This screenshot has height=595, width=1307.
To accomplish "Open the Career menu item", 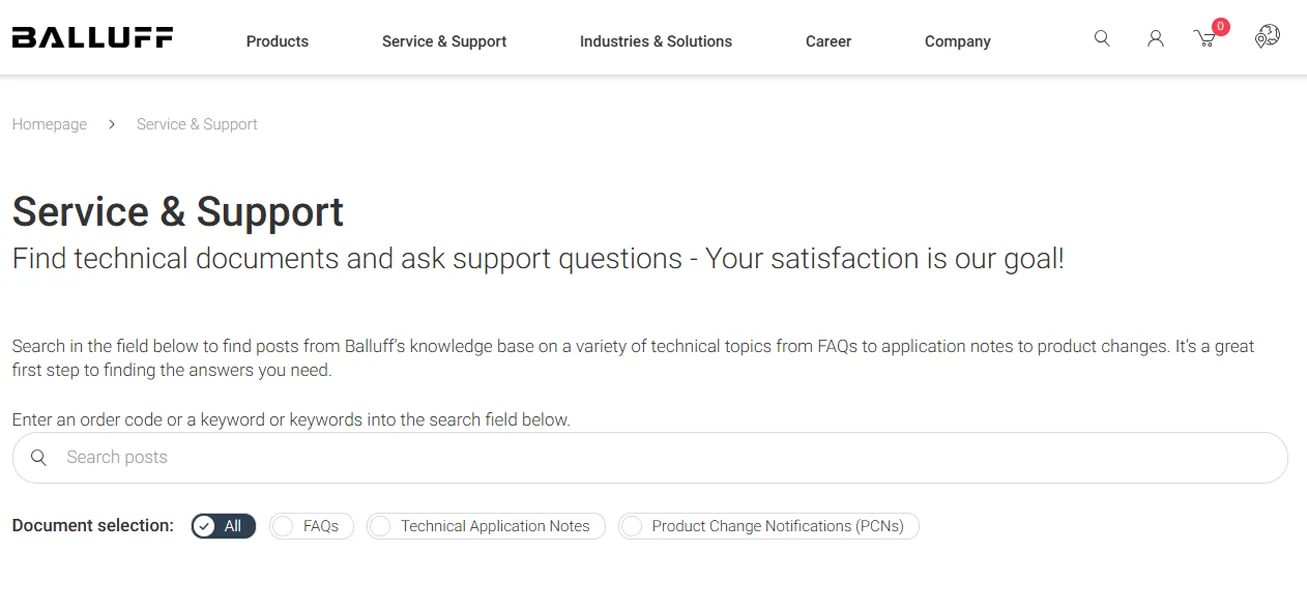I will pyautogui.click(x=828, y=41).
